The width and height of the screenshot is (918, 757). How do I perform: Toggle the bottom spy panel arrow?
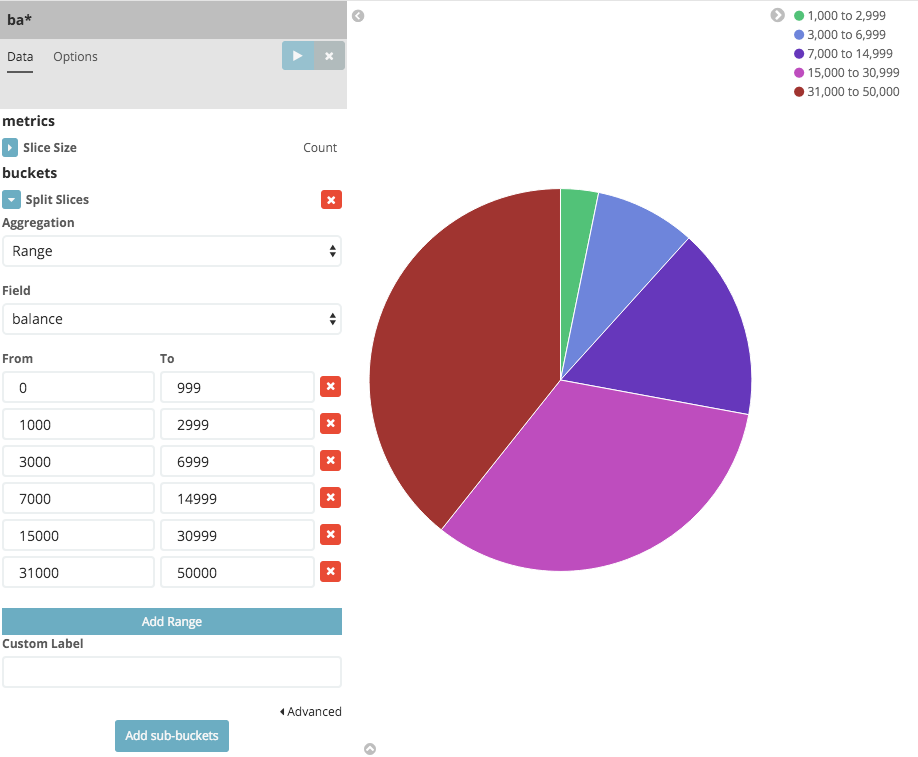370,748
